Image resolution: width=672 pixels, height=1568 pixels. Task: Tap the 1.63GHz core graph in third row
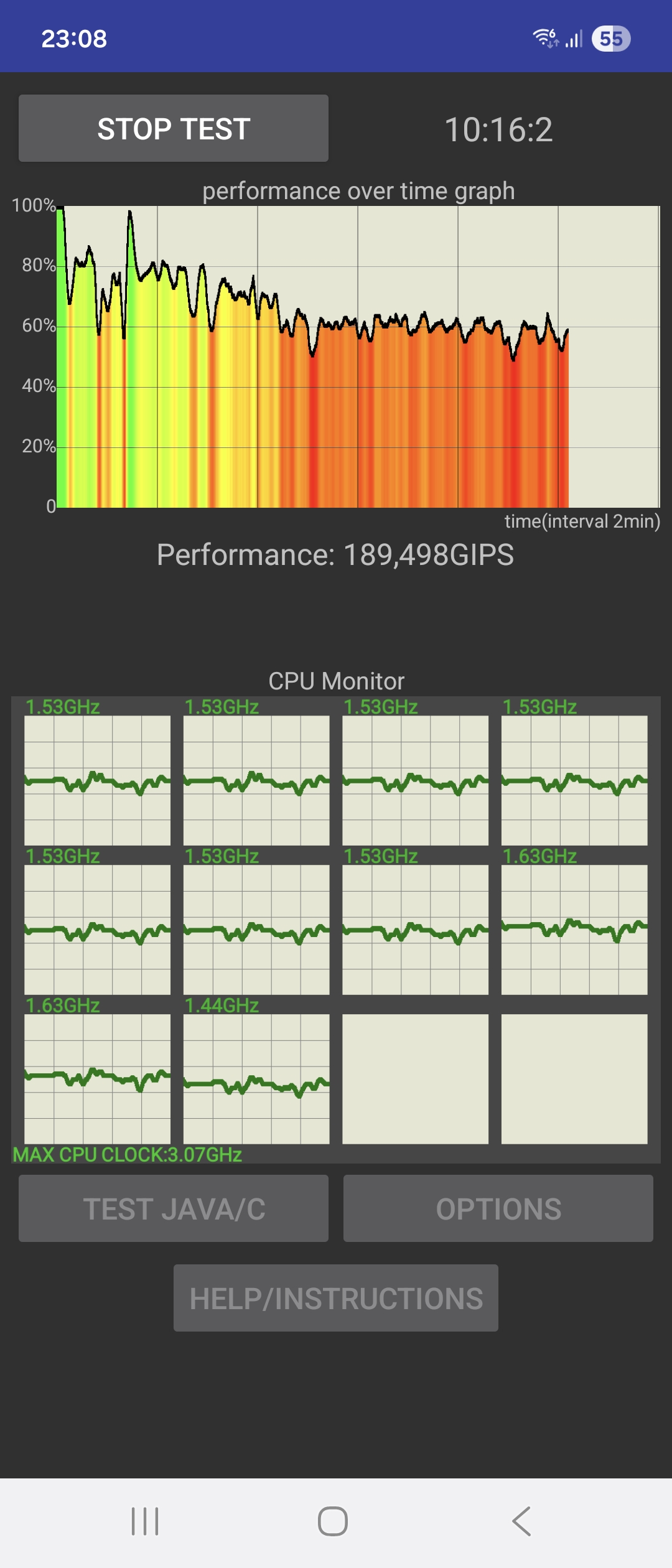point(97,1079)
